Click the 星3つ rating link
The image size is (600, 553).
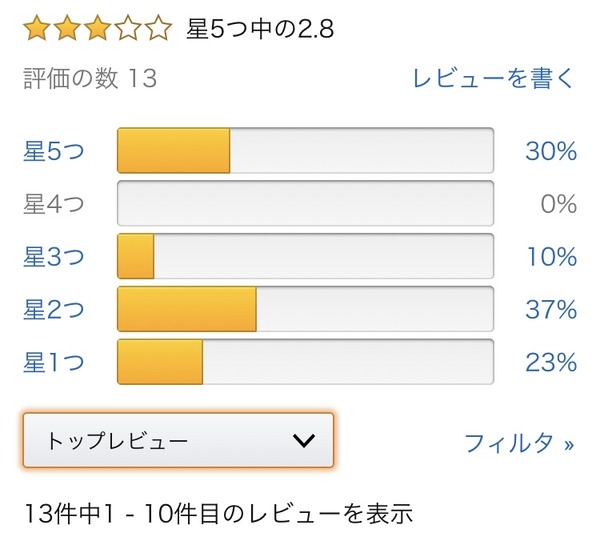tap(54, 257)
